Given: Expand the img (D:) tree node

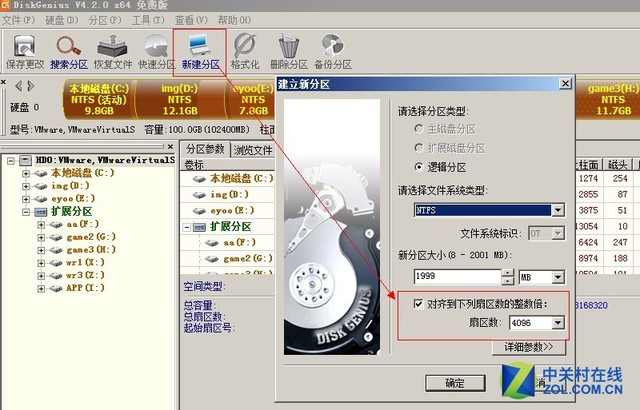Looking at the screenshot, I should tap(26, 186).
